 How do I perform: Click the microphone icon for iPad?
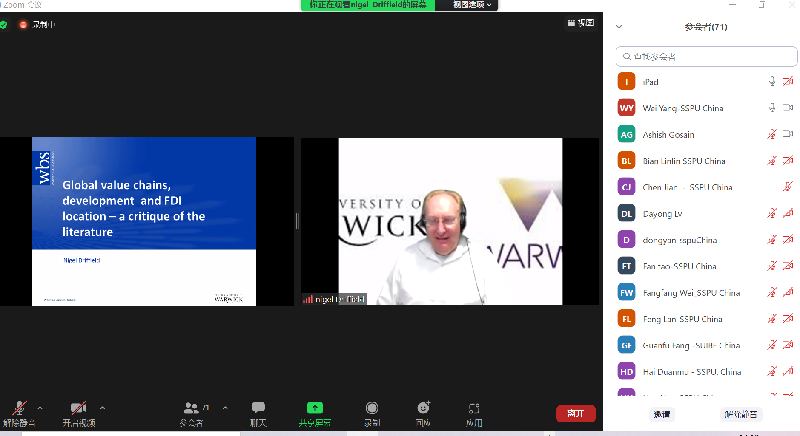pos(772,82)
